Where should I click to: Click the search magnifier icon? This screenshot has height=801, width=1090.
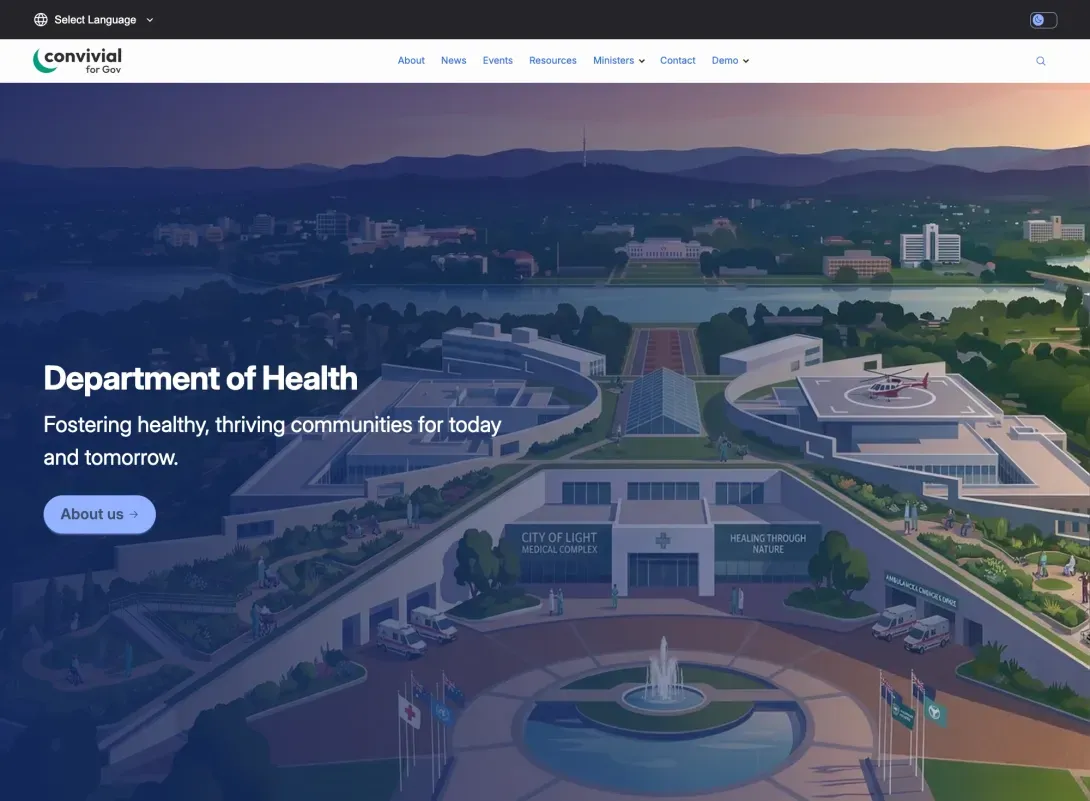pyautogui.click(x=1041, y=61)
